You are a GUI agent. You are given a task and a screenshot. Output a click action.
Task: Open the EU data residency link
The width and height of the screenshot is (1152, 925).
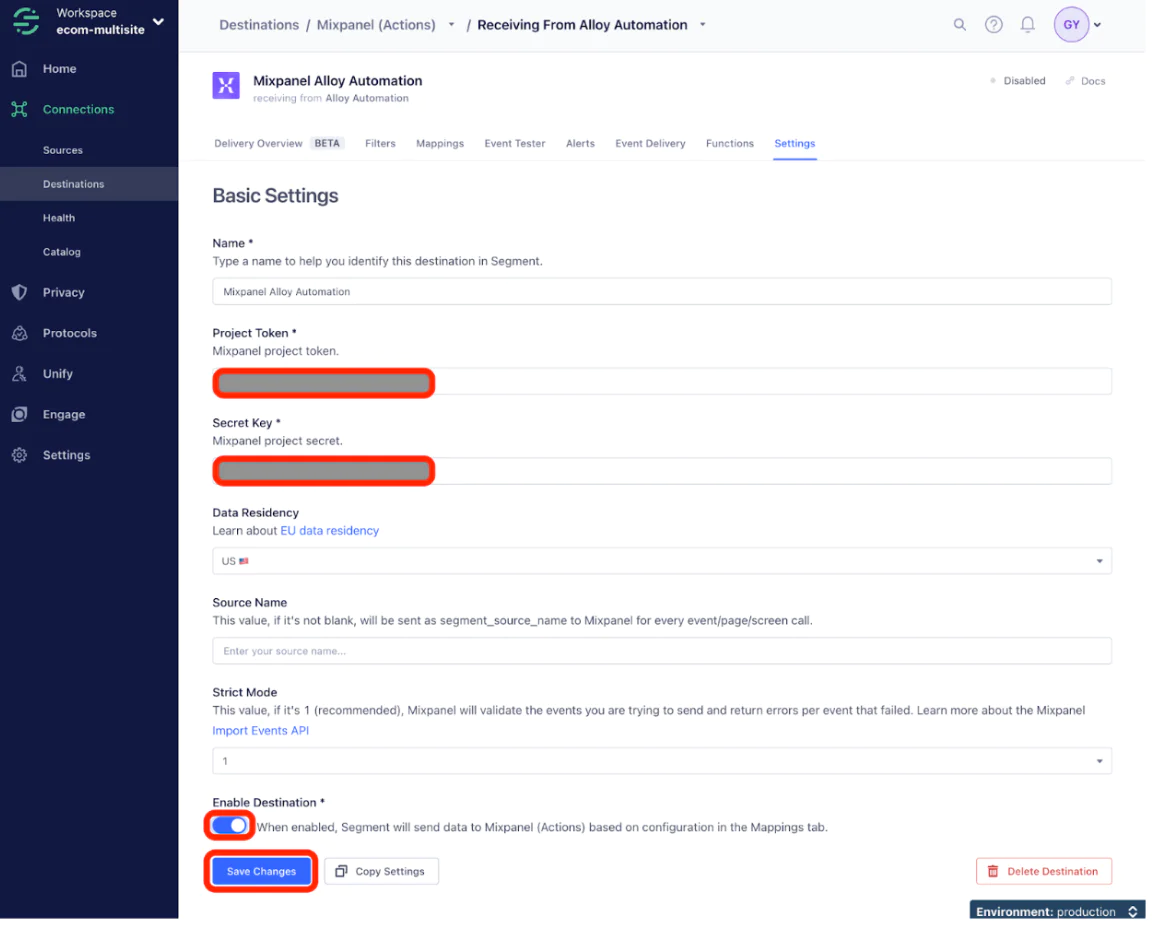coord(329,531)
